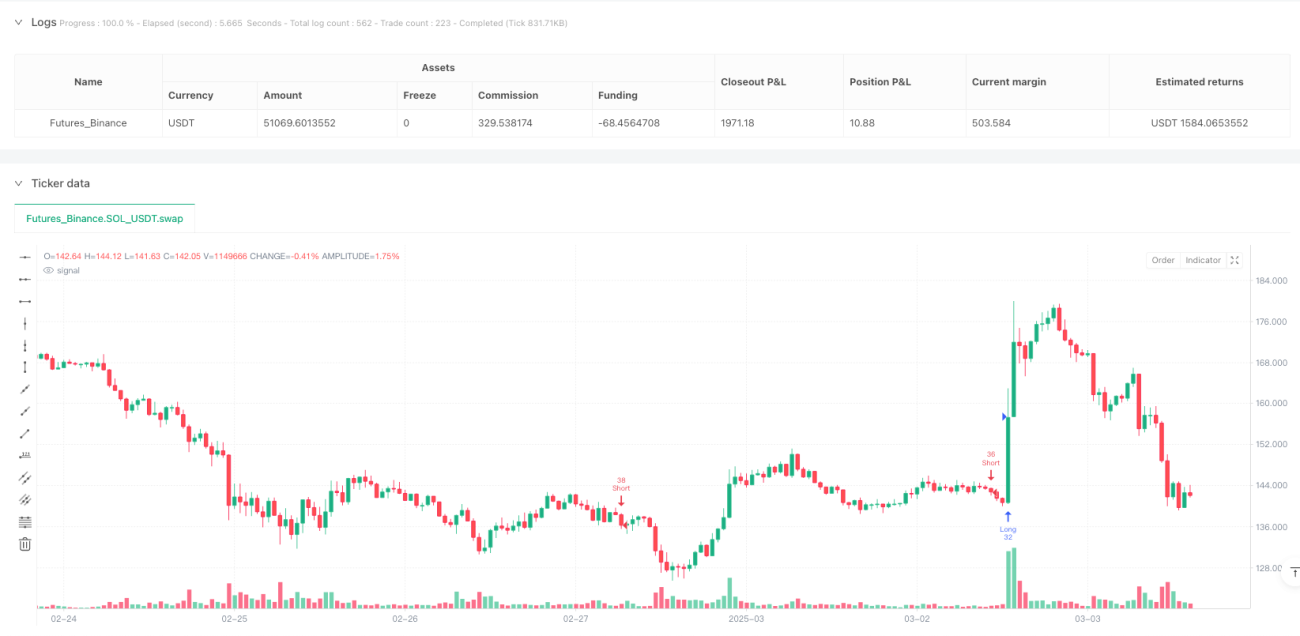
Task: Click the Estimated returns column header
Action: 1199,82
